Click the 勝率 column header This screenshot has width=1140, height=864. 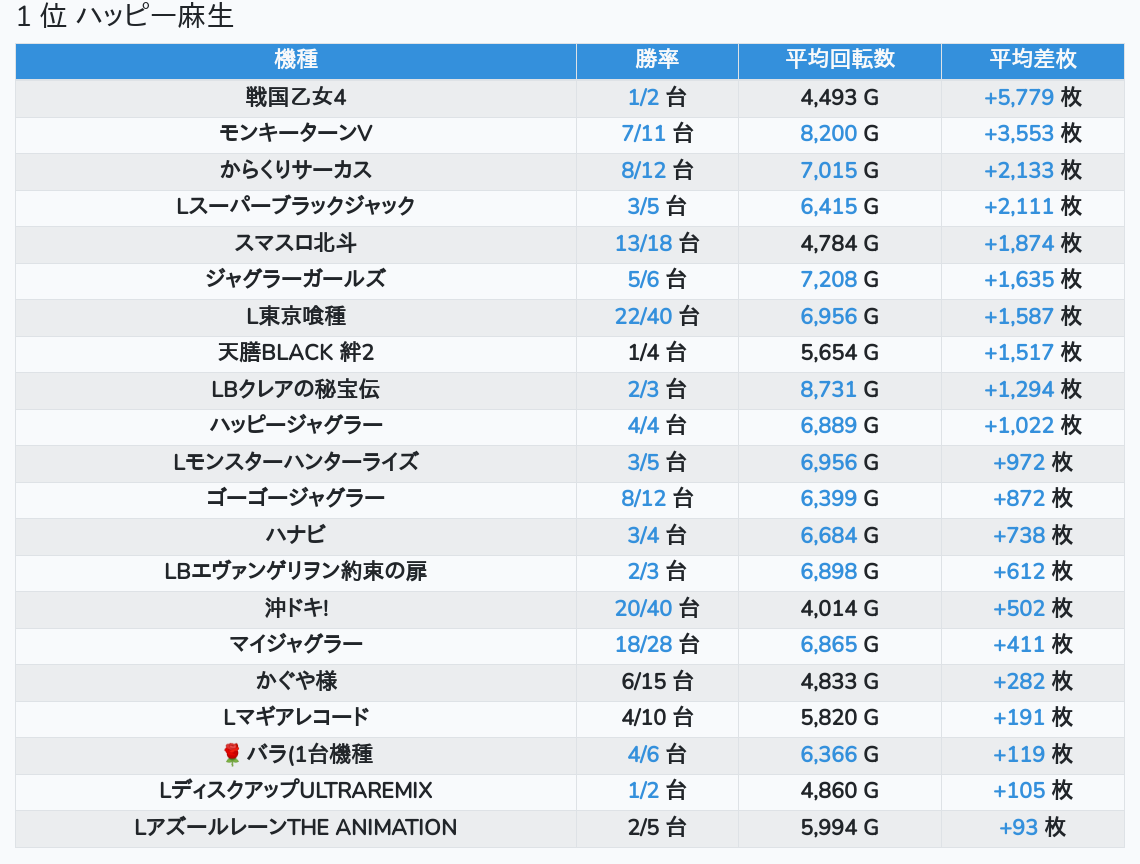tap(657, 60)
